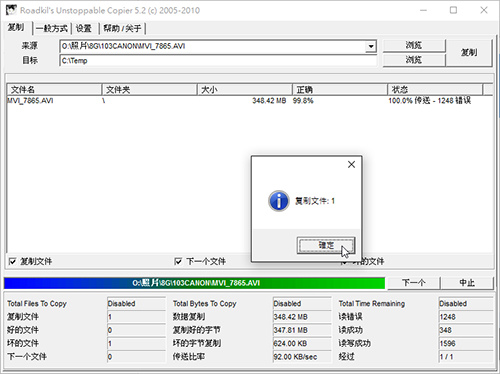This screenshot has height=374, width=500.
Task: Browse for target with second 浏览 button
Action: click(414, 60)
